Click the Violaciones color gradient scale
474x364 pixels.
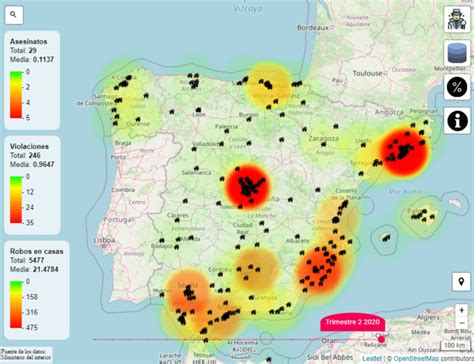pos(16,200)
